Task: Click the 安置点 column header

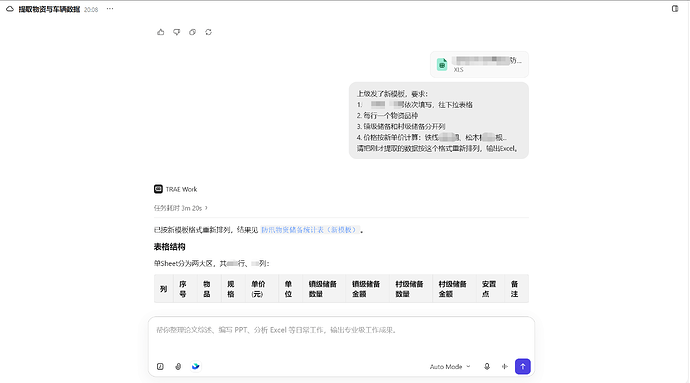Action: point(489,289)
